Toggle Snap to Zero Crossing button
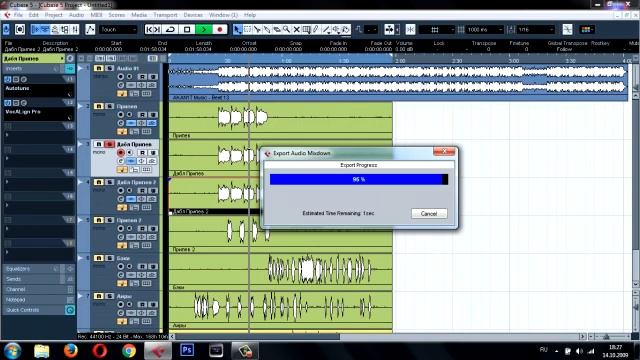Viewport: 640px width, 360px height. click(567, 29)
